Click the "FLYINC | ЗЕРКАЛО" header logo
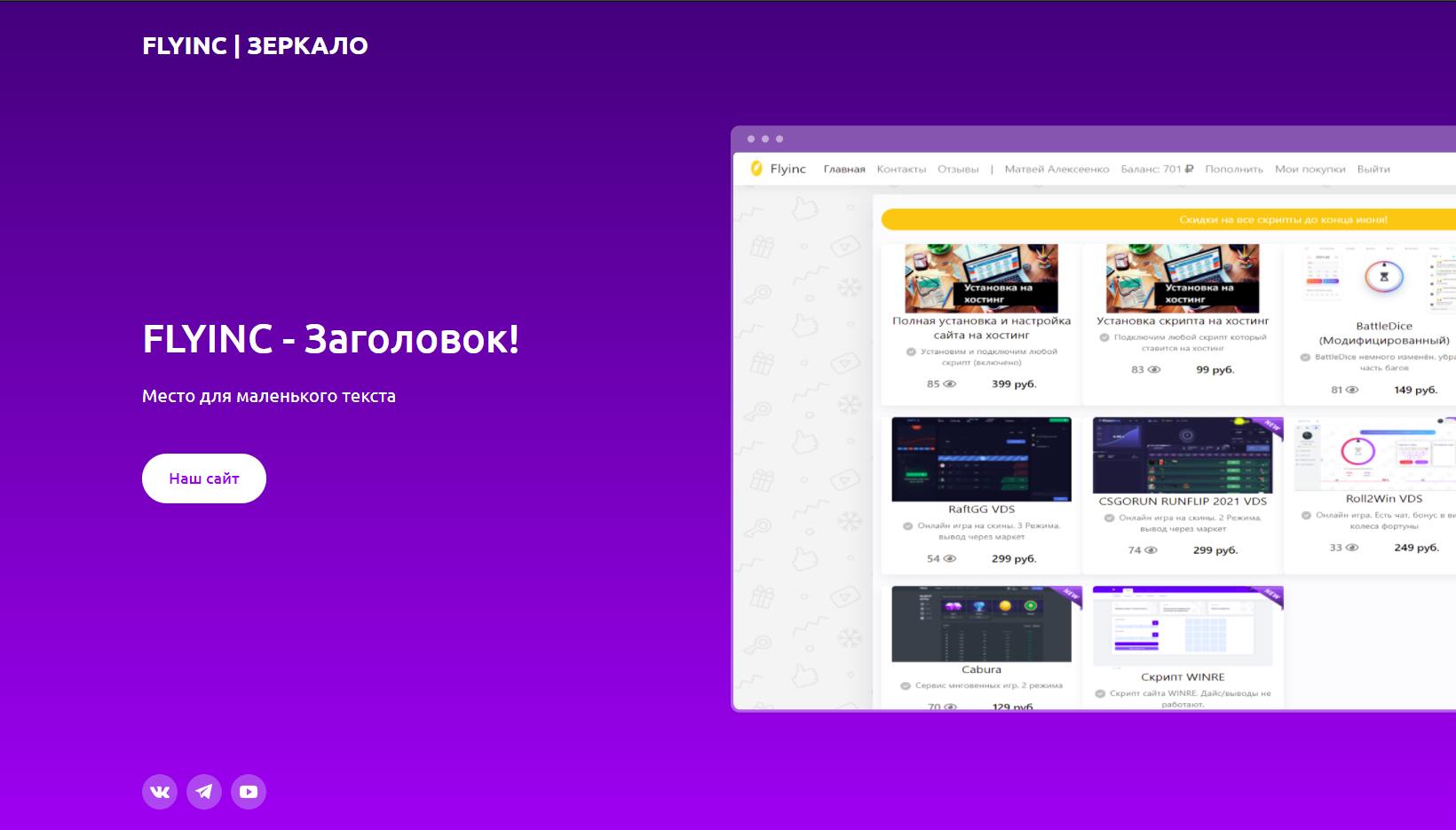1456x830 pixels. coord(255,46)
